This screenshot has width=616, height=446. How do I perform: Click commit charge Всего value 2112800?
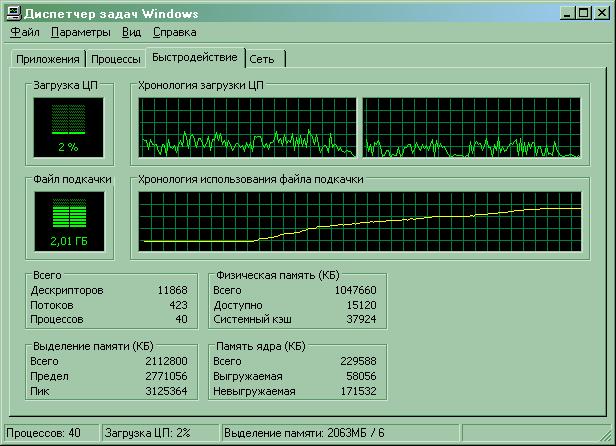click(166, 361)
